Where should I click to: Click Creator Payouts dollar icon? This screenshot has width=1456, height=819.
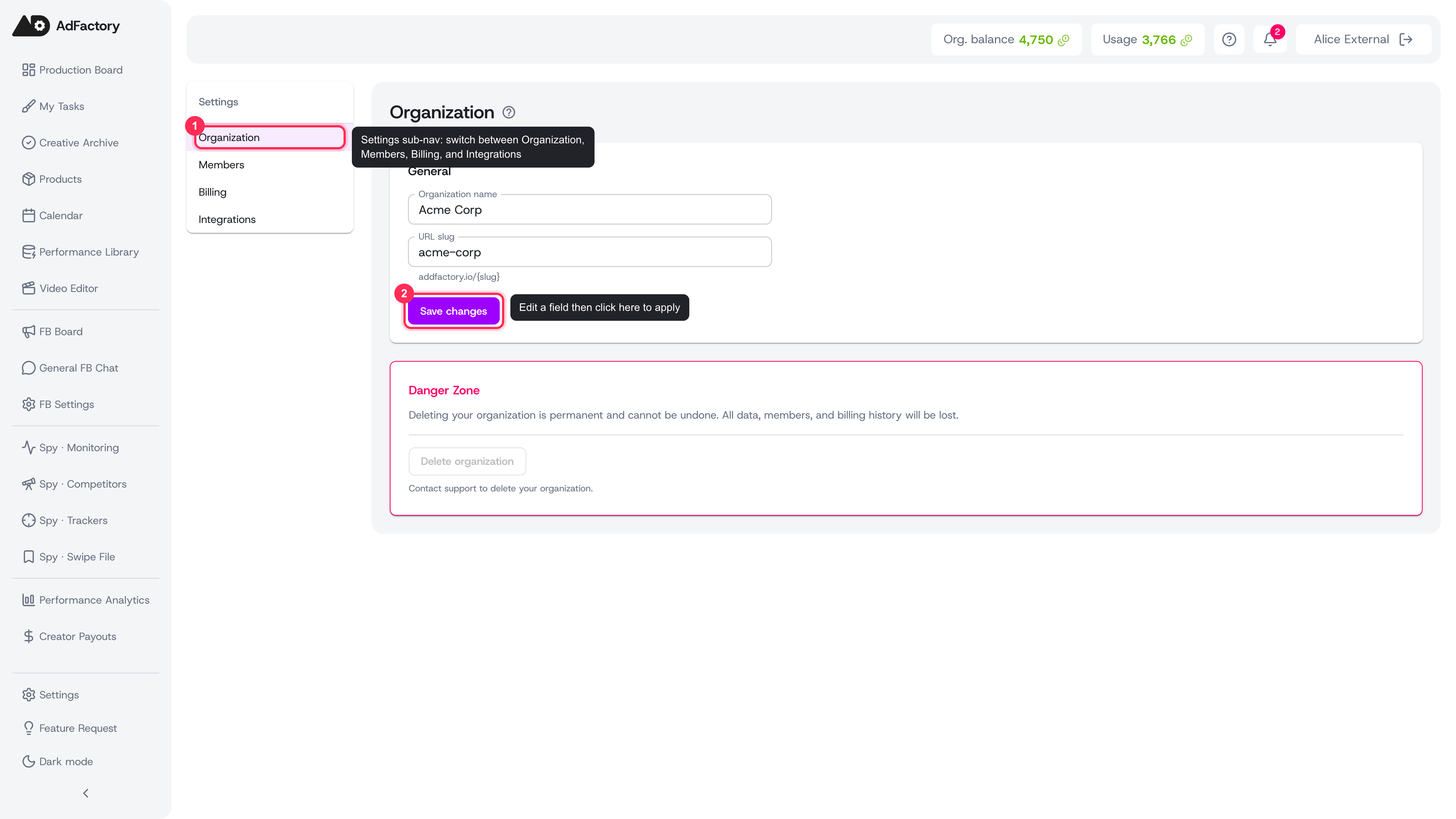(28, 636)
